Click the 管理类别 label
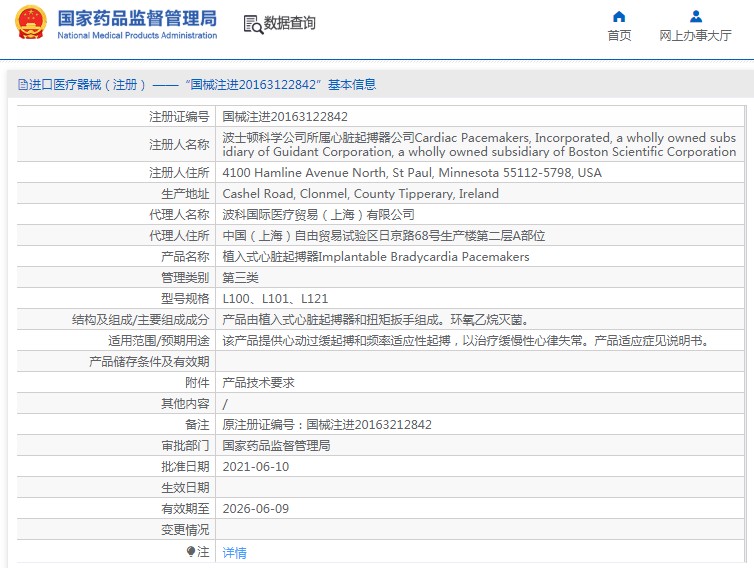 coord(185,278)
